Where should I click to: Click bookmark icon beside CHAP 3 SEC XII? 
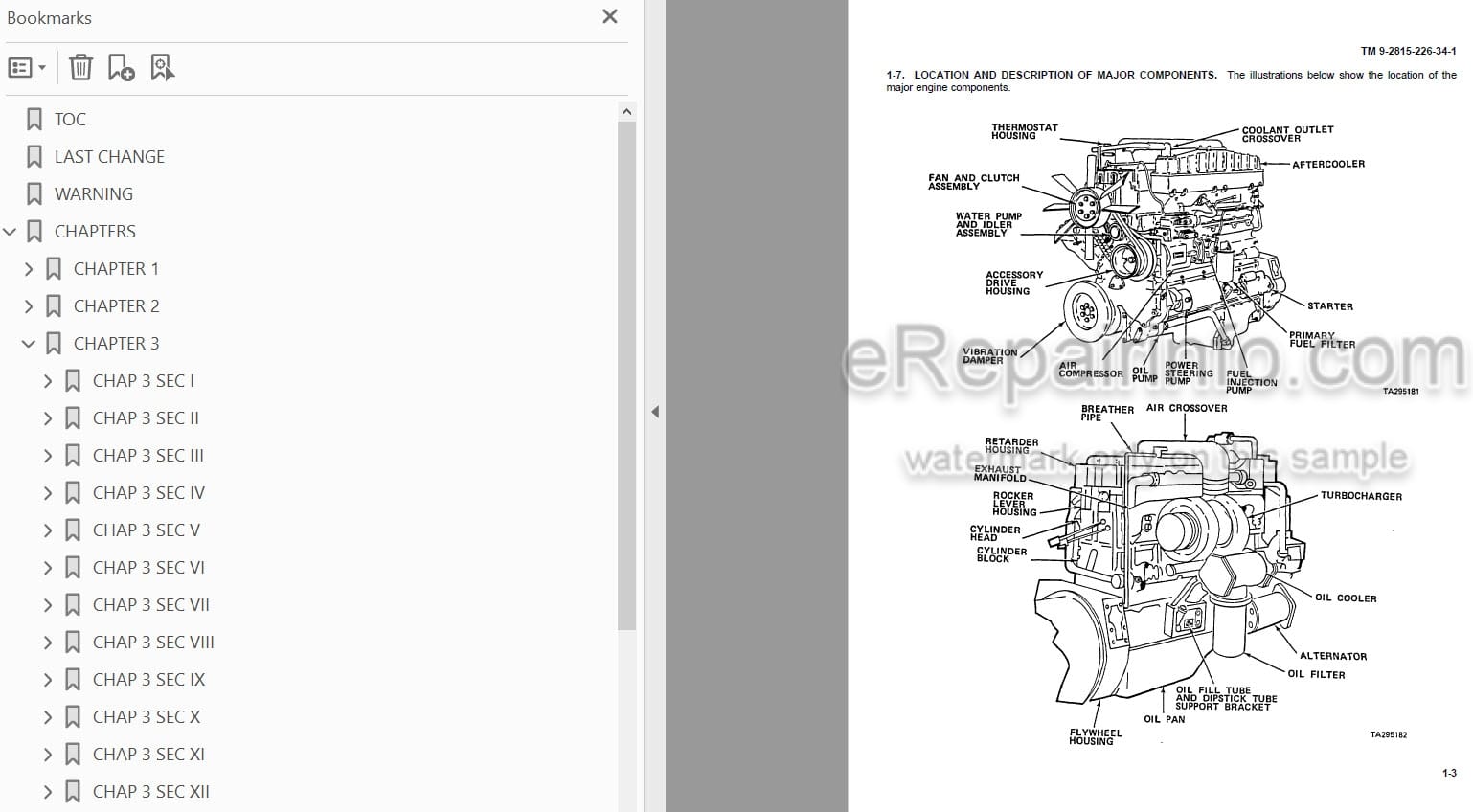click(x=73, y=792)
